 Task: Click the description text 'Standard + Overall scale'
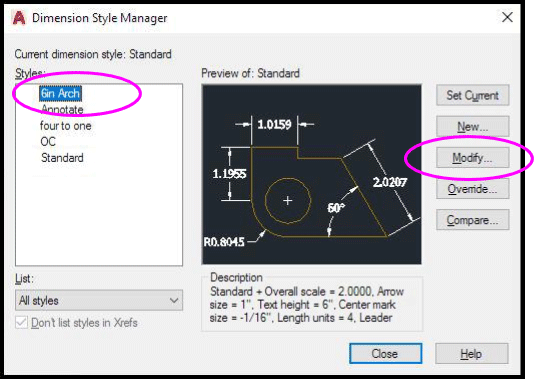tap(268, 291)
